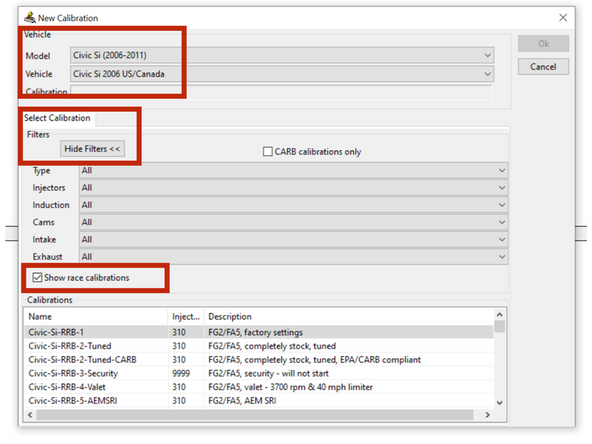This screenshot has width=592, height=444.
Task: Click the grayed Ok button
Action: (x=543, y=43)
